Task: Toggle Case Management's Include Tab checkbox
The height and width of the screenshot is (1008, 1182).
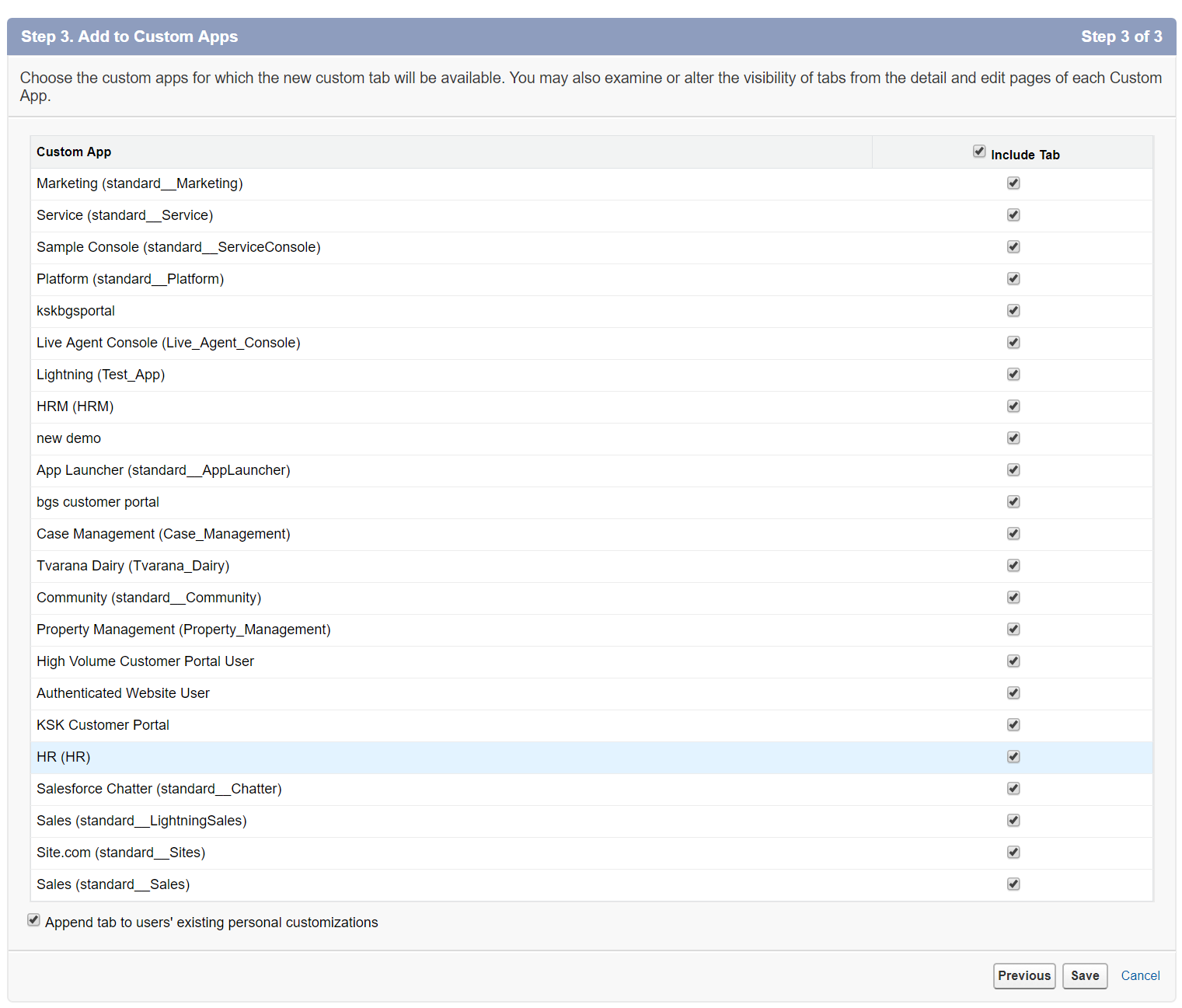Action: tap(1013, 533)
